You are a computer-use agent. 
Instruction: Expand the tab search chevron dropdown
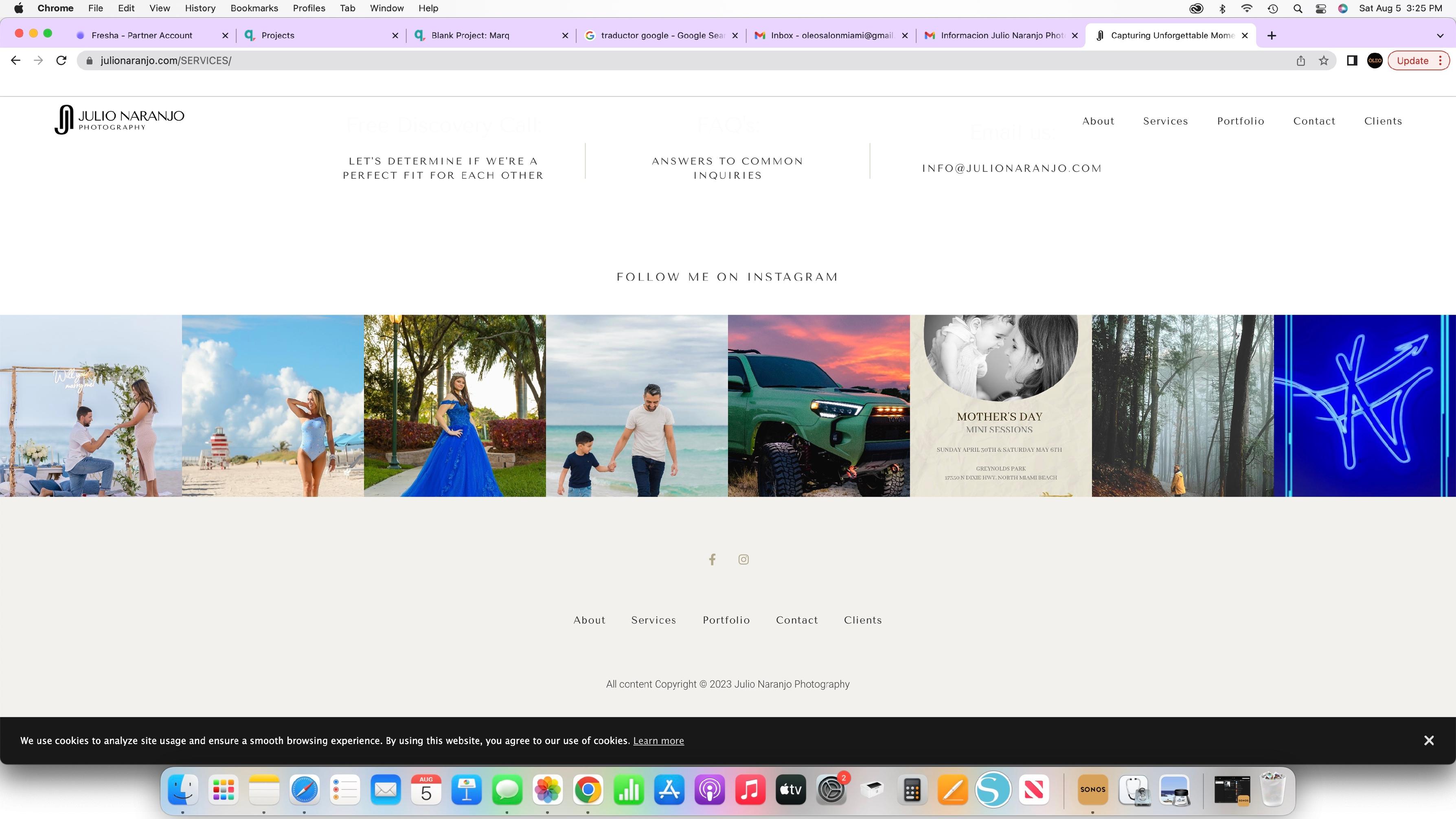(1440, 35)
